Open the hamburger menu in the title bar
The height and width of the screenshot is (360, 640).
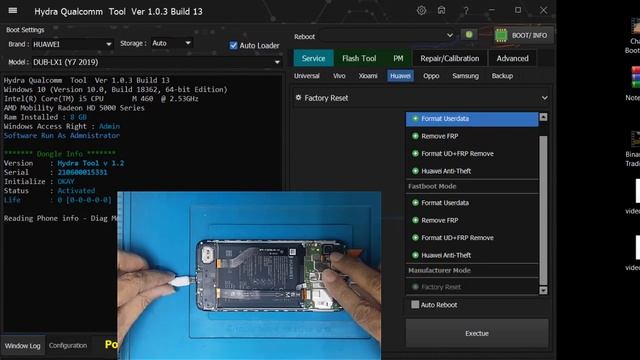pyautogui.click(x=13, y=11)
